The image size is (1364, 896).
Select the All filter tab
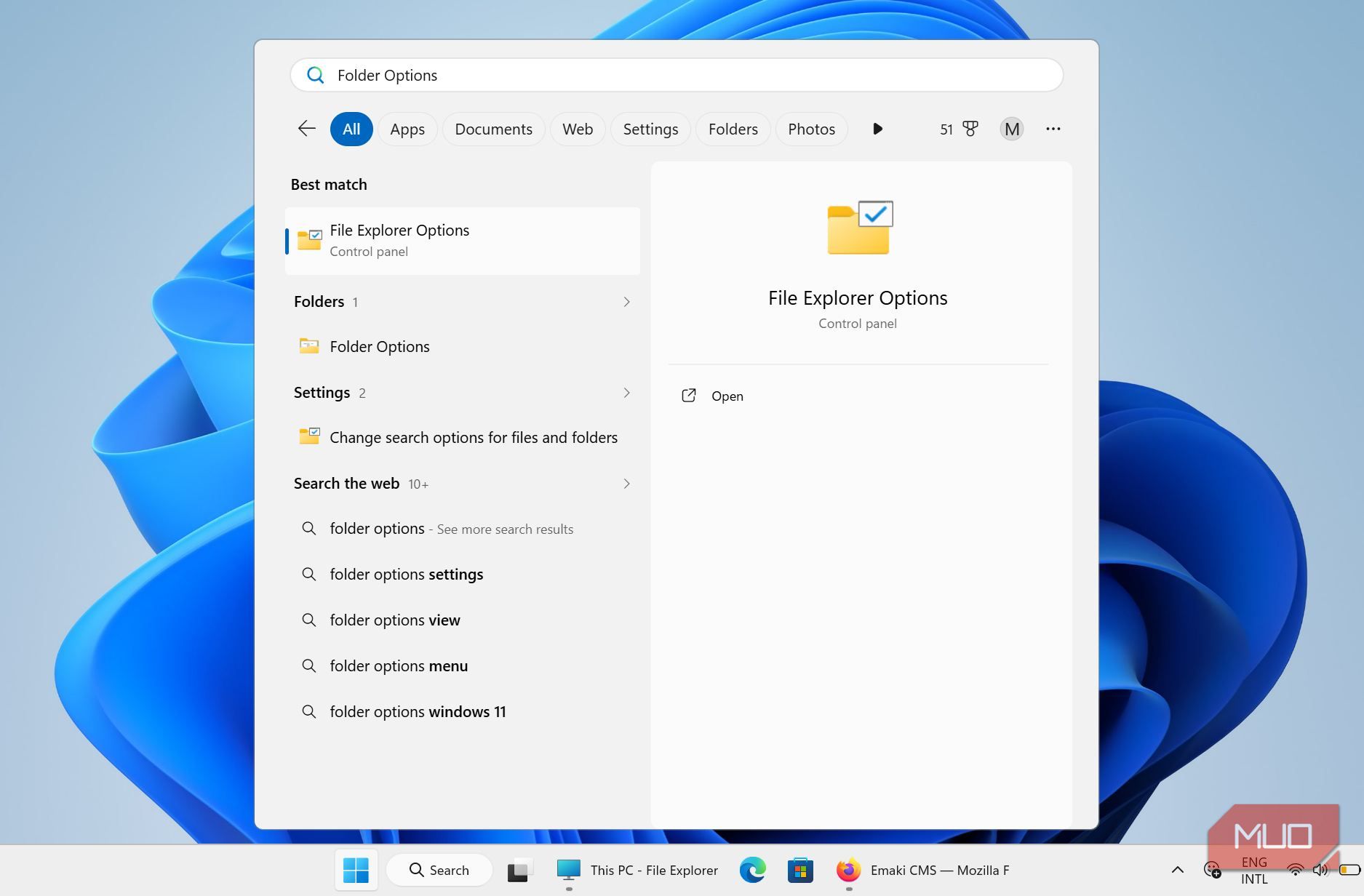(351, 129)
